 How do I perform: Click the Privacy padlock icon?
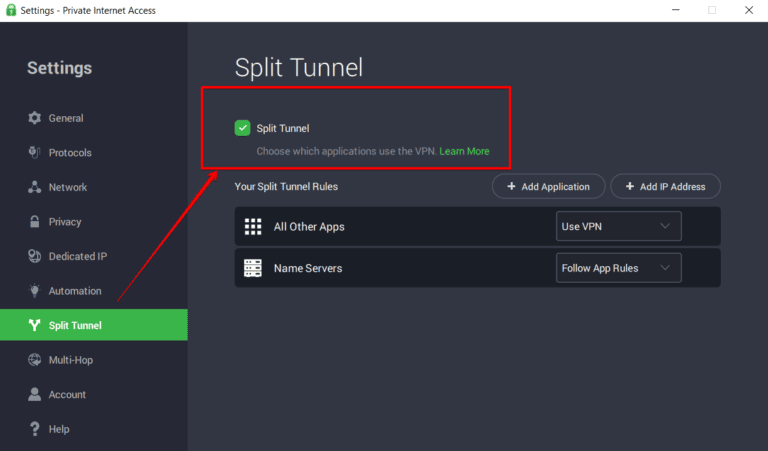coord(34,221)
